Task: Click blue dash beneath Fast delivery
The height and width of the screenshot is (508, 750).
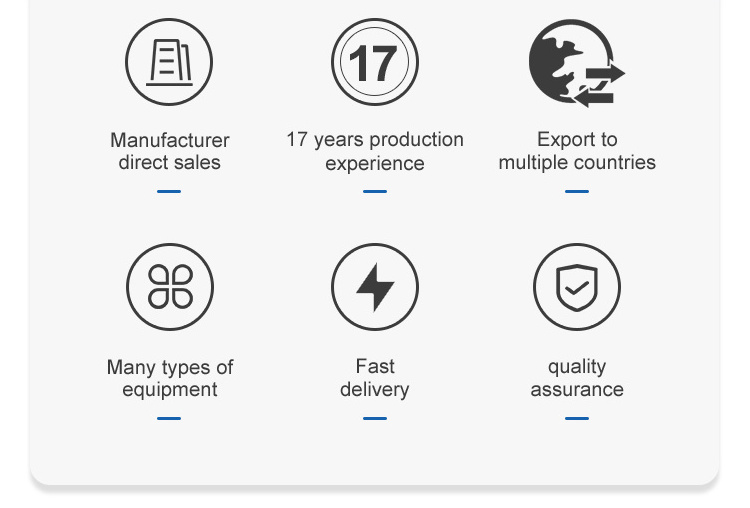Action: click(375, 418)
